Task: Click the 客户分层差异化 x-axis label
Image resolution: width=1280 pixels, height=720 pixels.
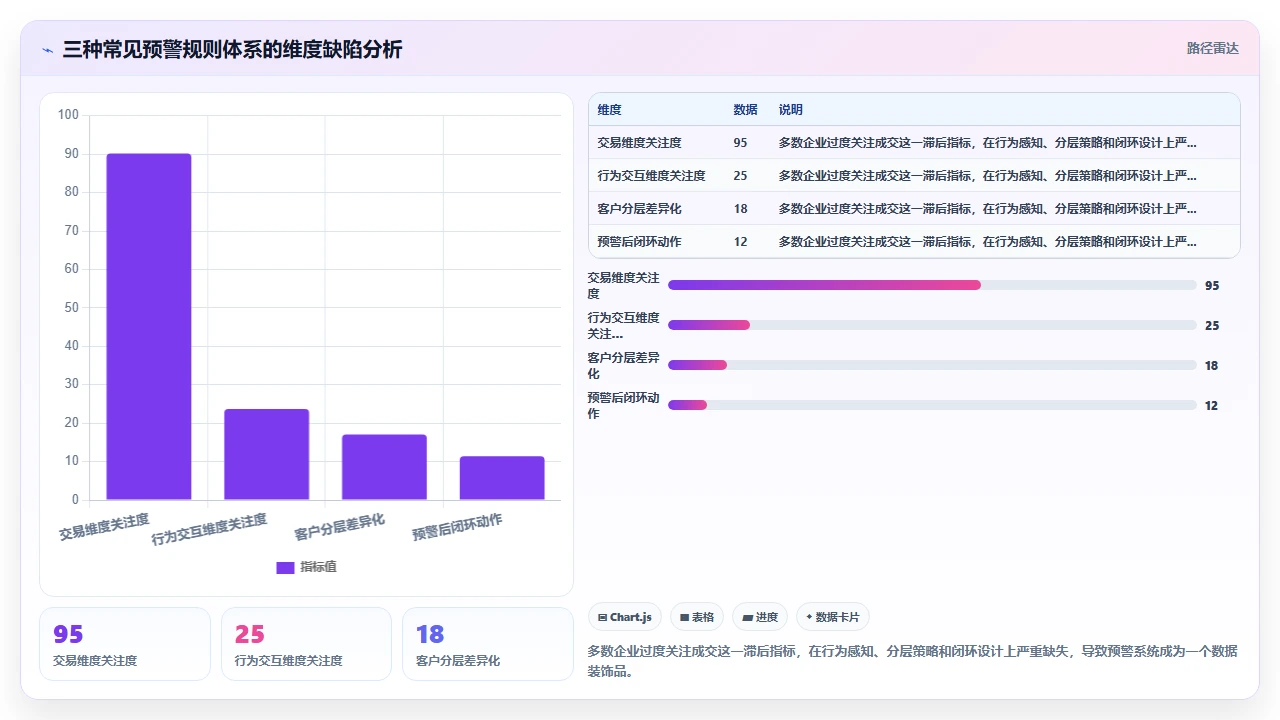Action: 340,527
